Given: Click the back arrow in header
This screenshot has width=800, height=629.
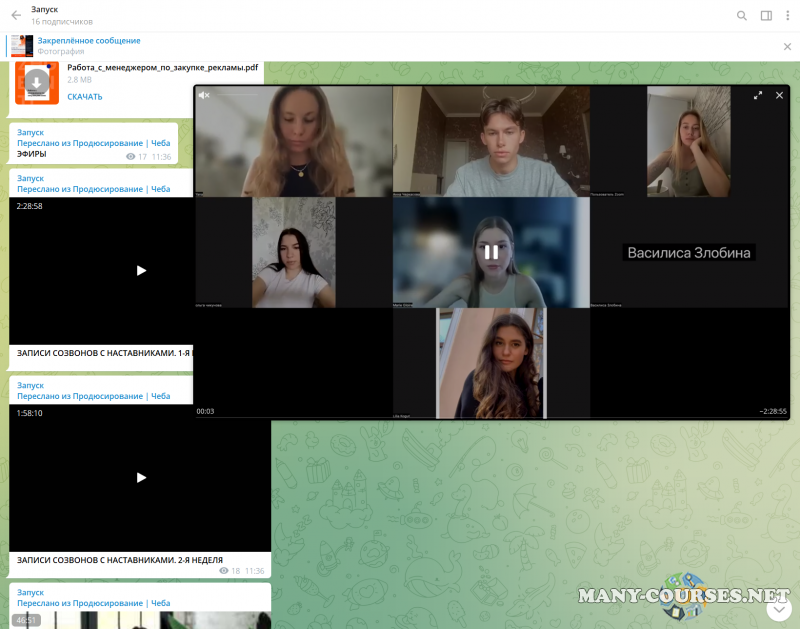Looking at the screenshot, I should (x=16, y=15).
